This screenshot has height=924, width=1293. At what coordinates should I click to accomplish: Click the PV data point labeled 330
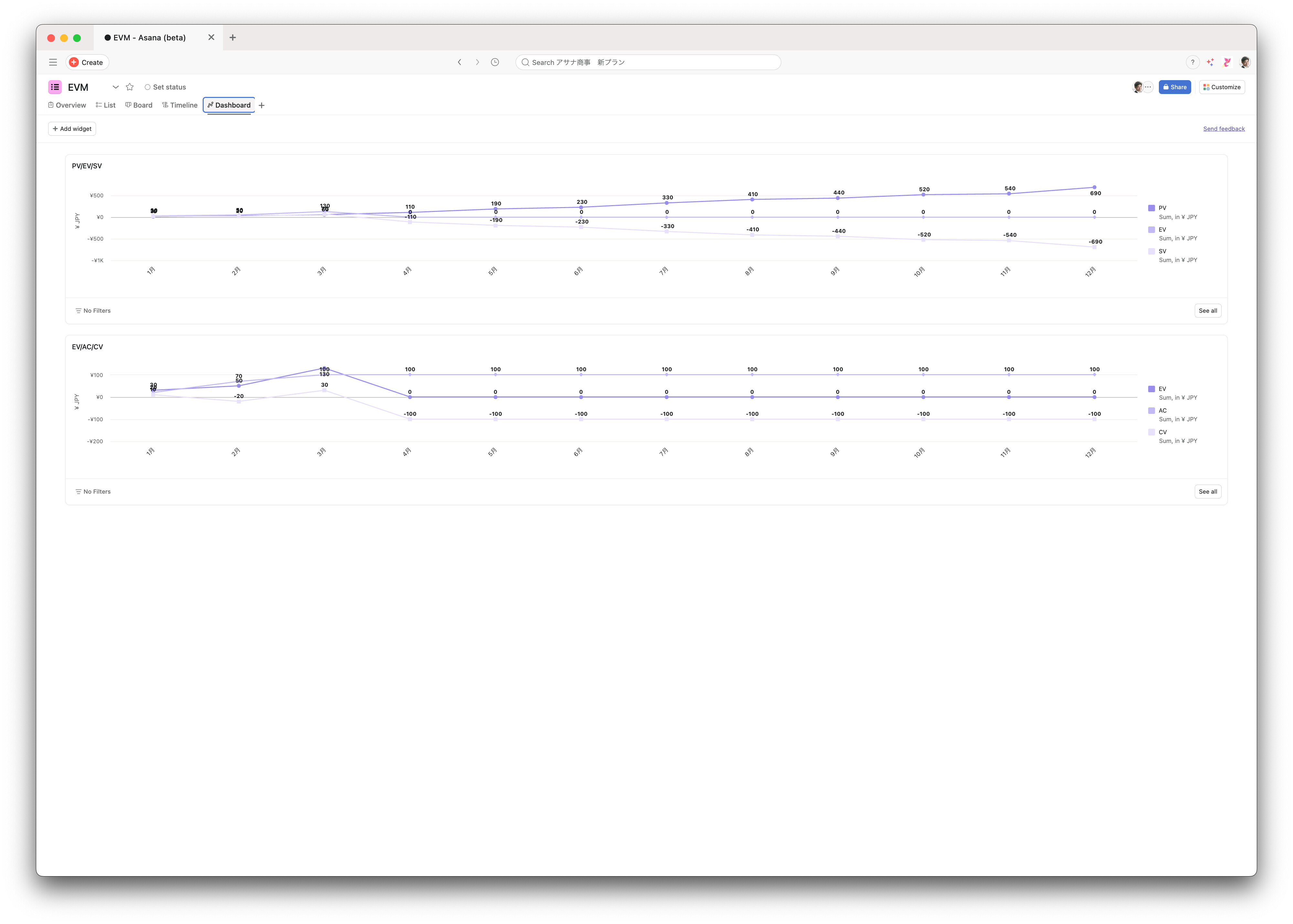point(666,203)
